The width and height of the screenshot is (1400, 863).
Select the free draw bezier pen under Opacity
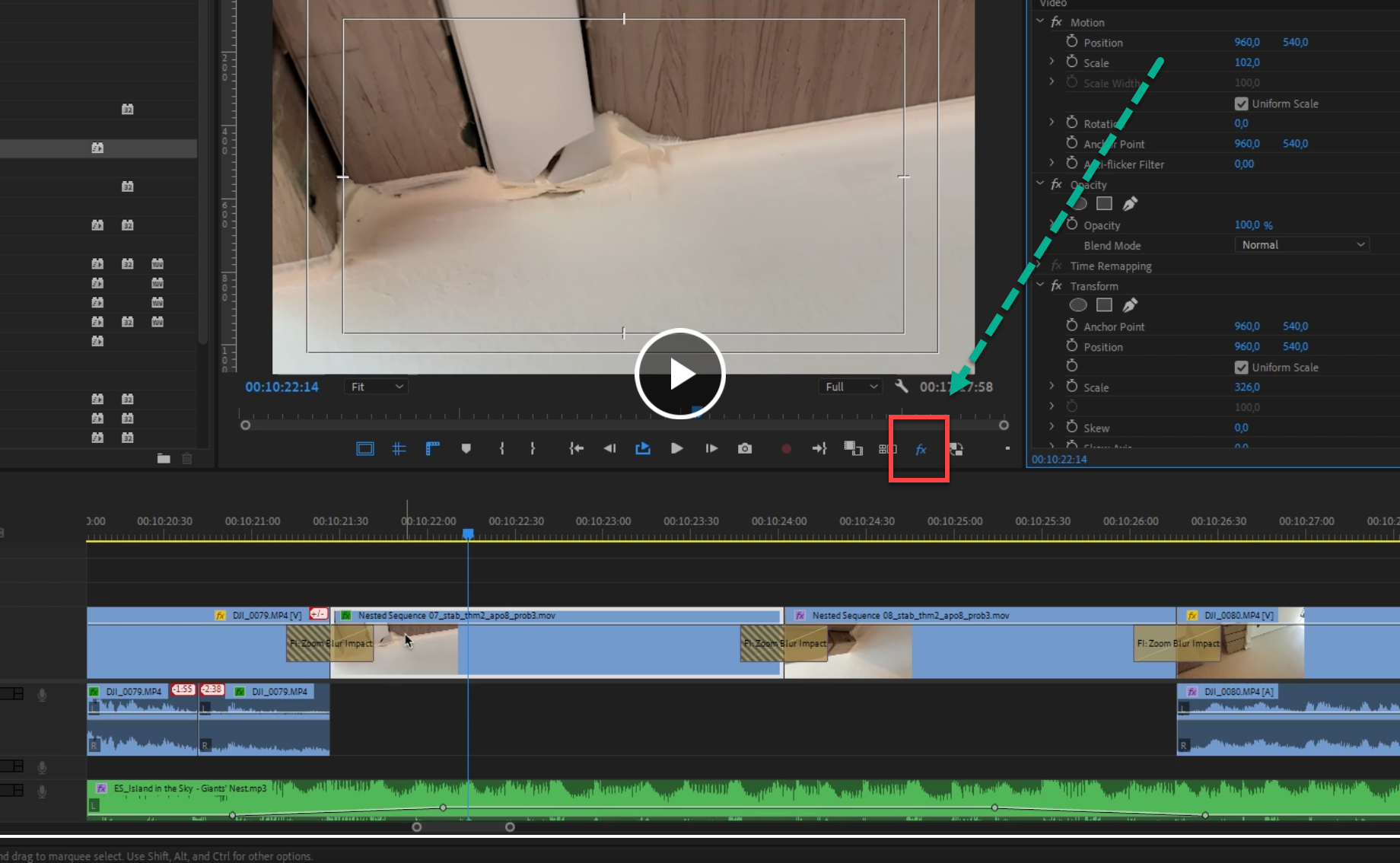tap(1130, 203)
